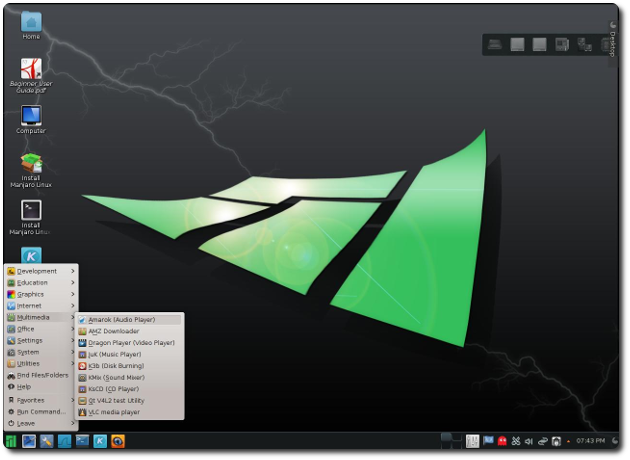
Task: Launch JuK (Music Player)
Action: (x=129, y=355)
